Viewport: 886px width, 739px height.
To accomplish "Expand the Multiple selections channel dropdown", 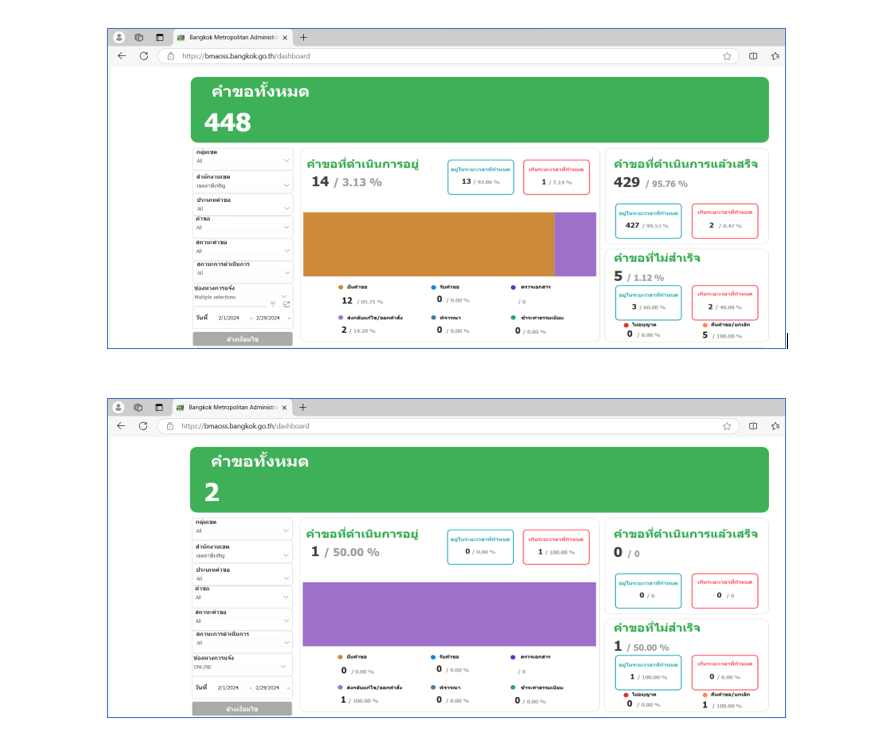I will [284, 296].
